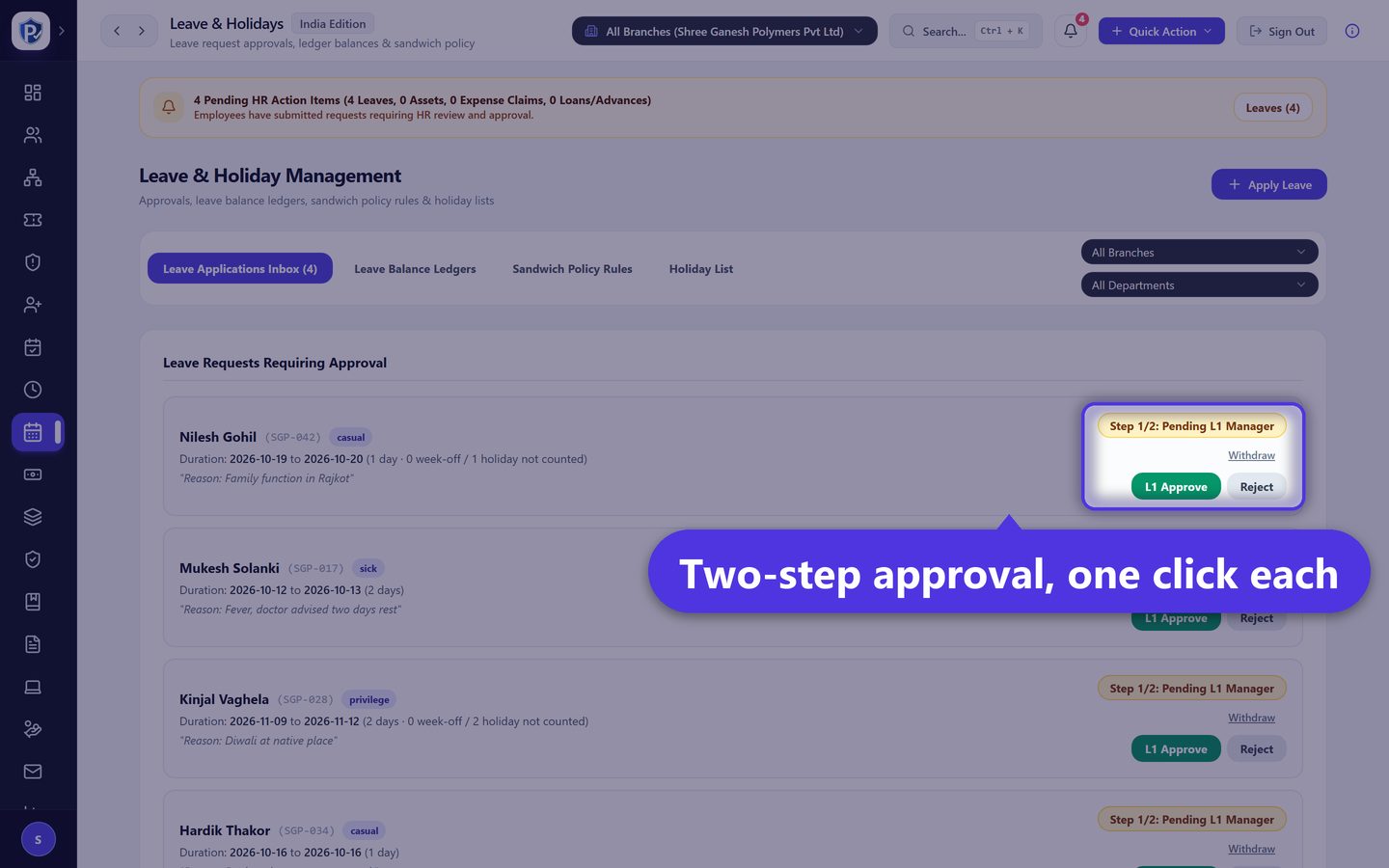The width and height of the screenshot is (1389, 868).
Task: Withdraw Kinjal Vaghela's leave request
Action: [x=1251, y=718]
